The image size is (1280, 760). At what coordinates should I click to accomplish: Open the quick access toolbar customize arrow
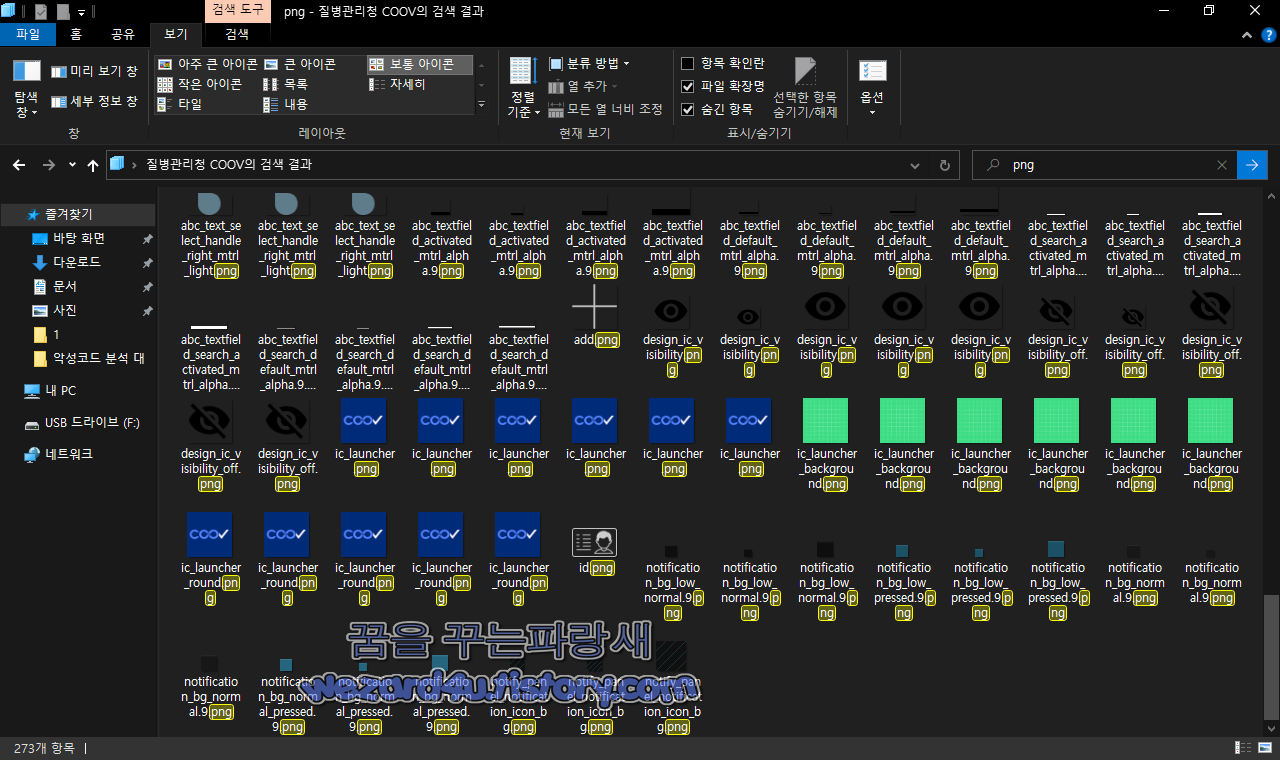click(81, 12)
